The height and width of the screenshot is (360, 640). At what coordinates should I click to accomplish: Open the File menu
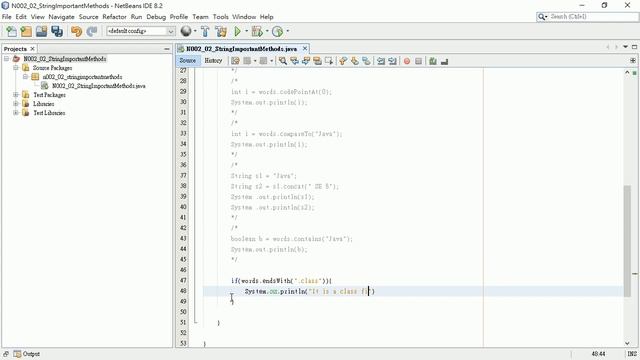point(7,17)
